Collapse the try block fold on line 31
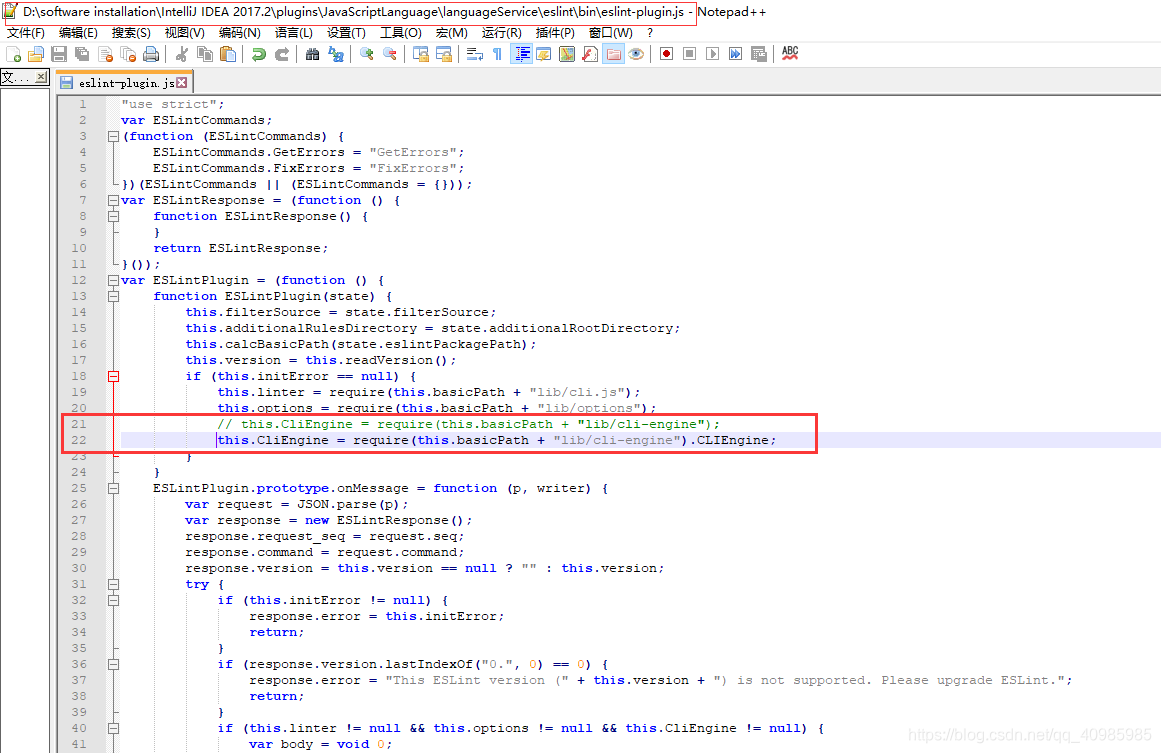 point(113,583)
